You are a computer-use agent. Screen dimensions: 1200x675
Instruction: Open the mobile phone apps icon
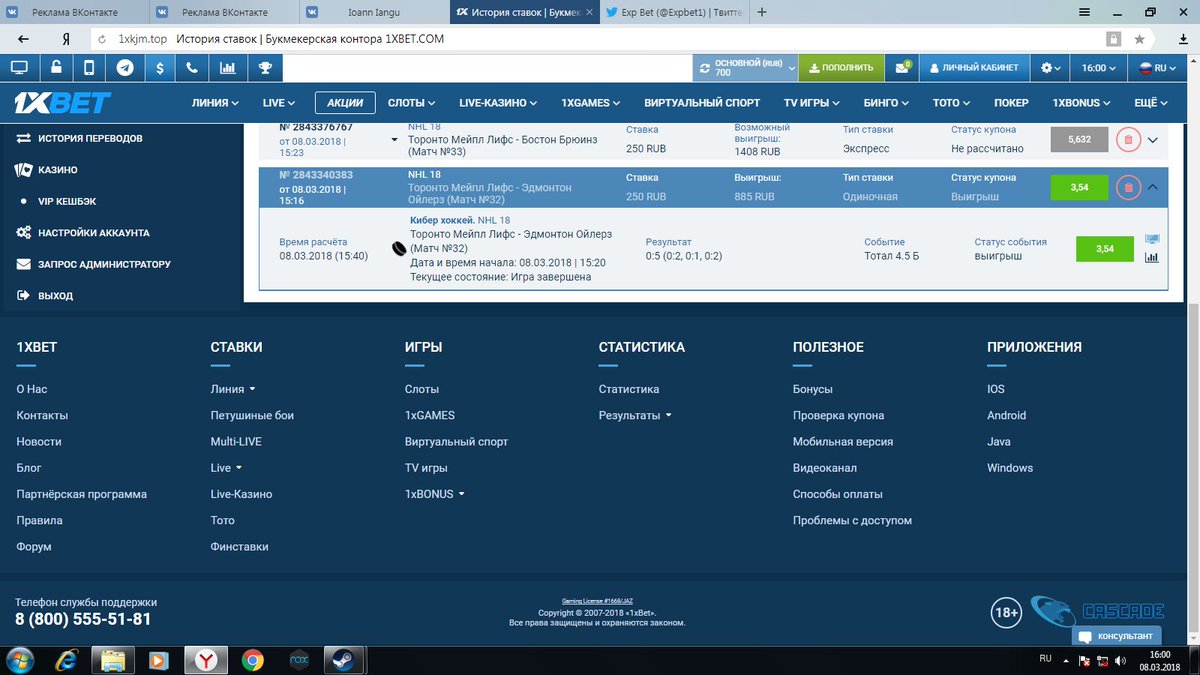pyautogui.click(x=90, y=68)
